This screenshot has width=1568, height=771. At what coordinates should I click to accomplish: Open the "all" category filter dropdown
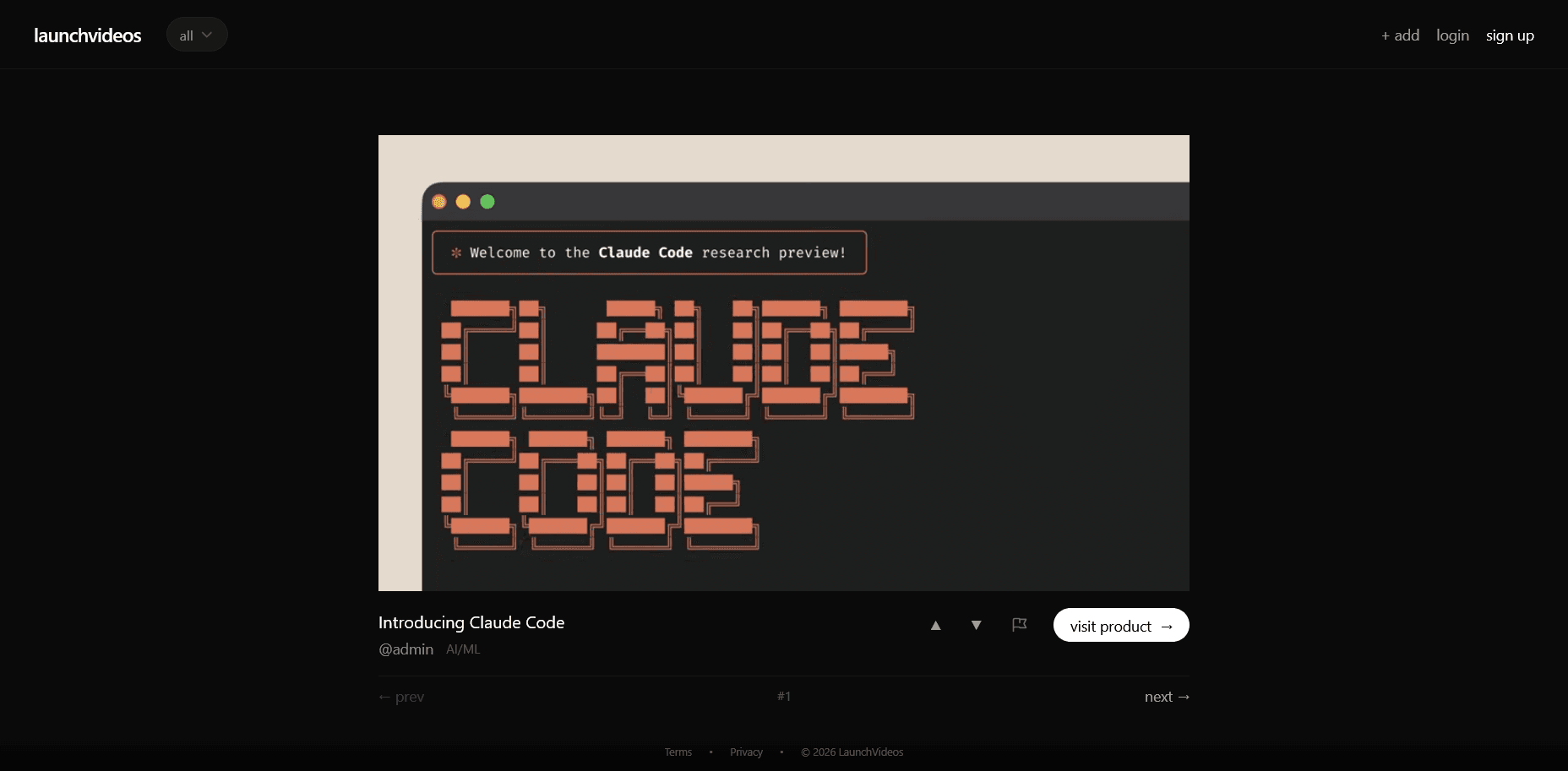(x=196, y=35)
